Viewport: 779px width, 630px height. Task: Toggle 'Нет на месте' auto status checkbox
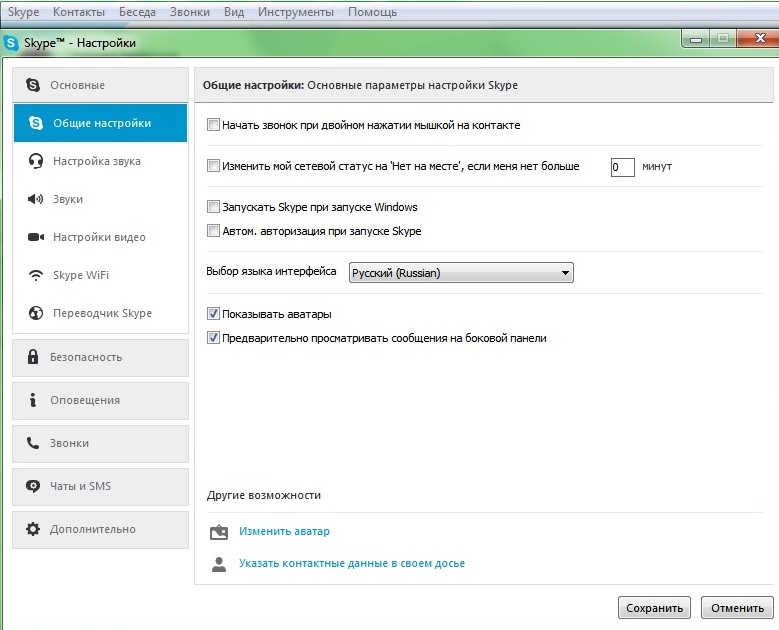[x=213, y=165]
